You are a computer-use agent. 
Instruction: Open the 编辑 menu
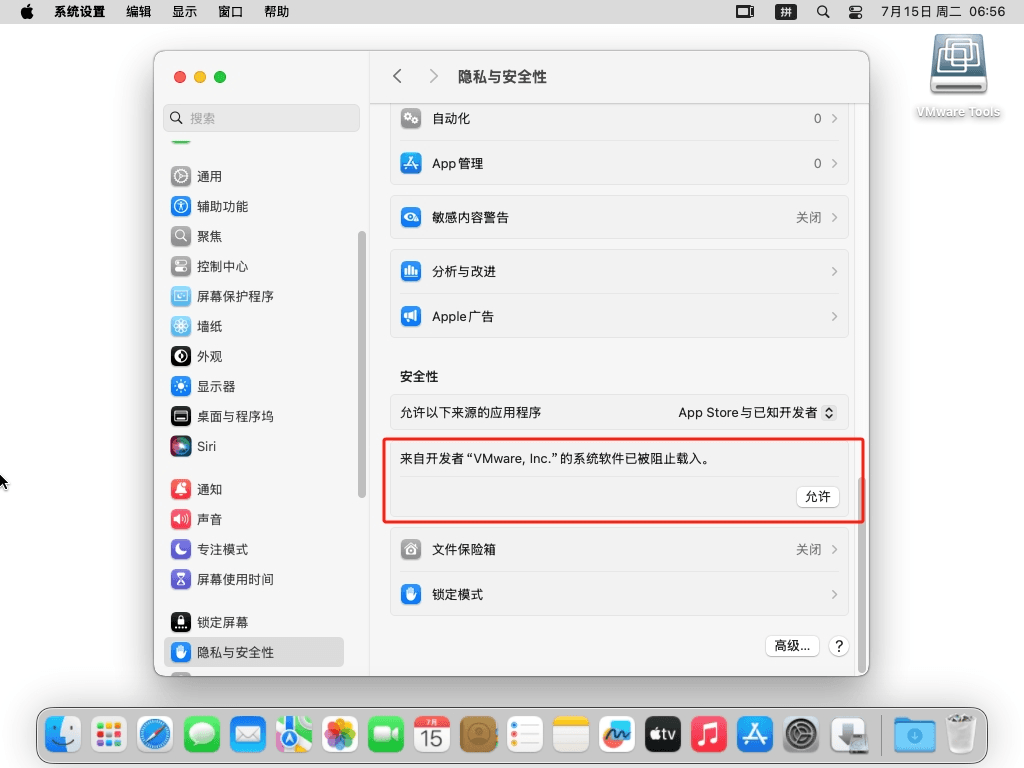pyautogui.click(x=138, y=12)
